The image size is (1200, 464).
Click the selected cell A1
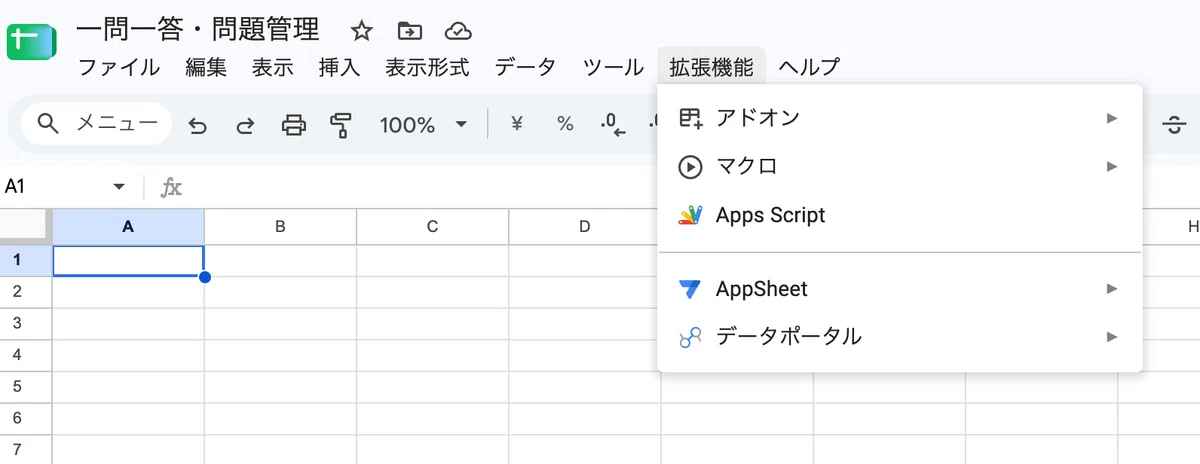coord(128,261)
